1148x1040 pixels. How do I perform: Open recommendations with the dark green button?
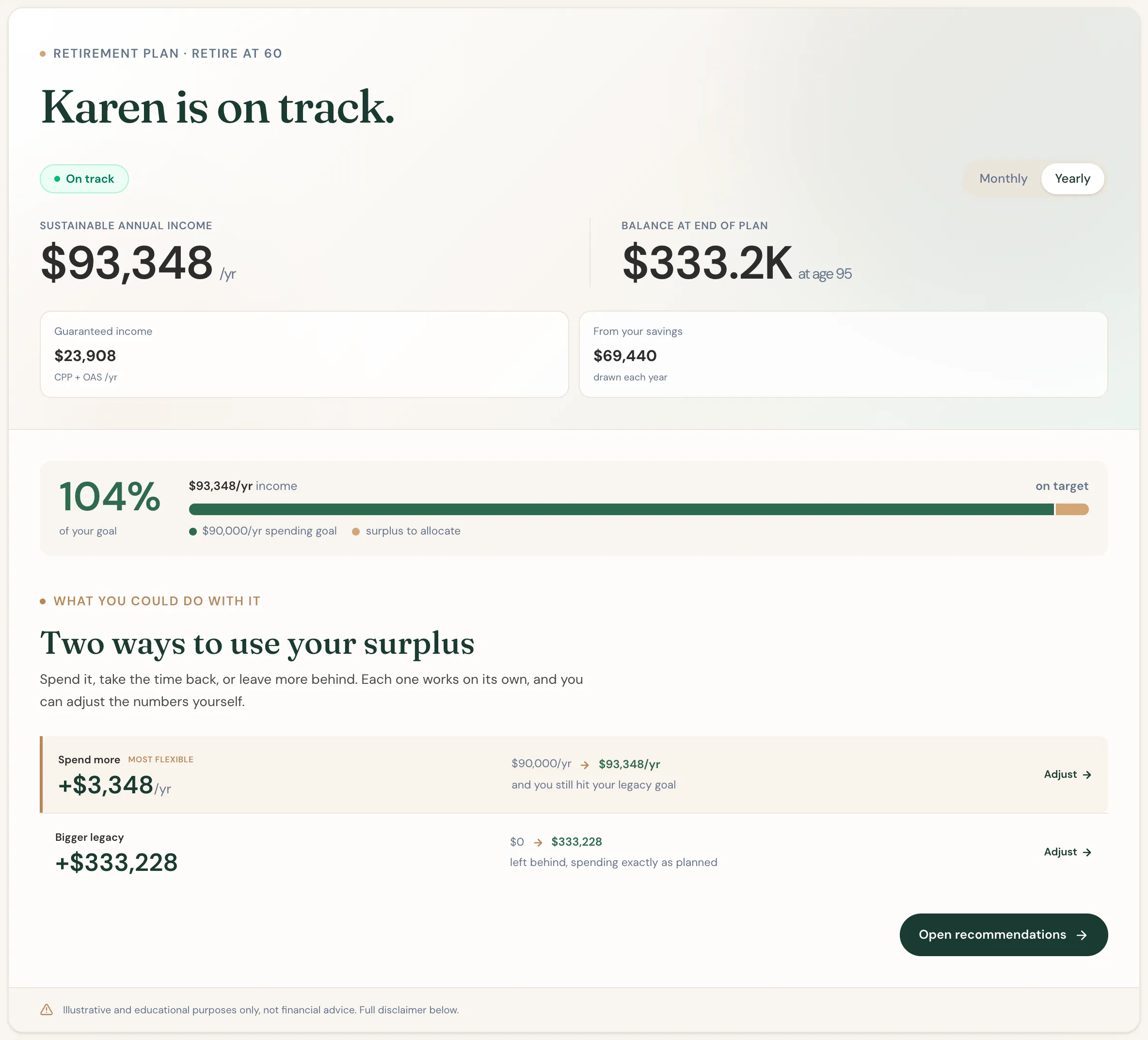pos(1004,935)
